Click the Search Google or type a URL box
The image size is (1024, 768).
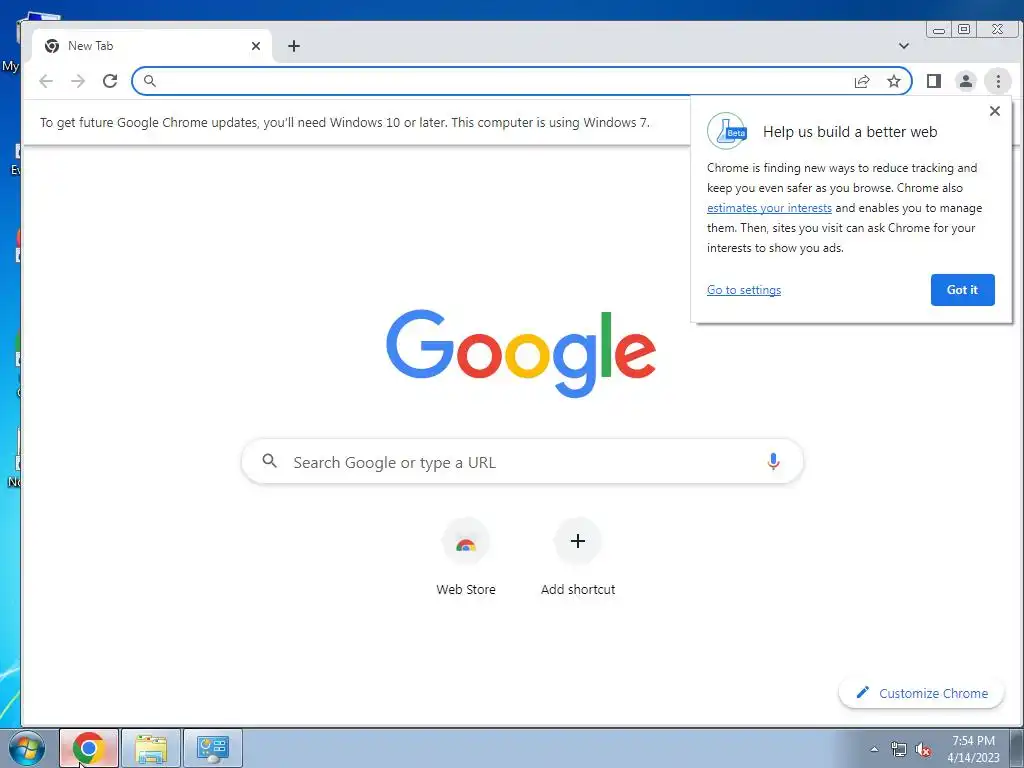[522, 462]
